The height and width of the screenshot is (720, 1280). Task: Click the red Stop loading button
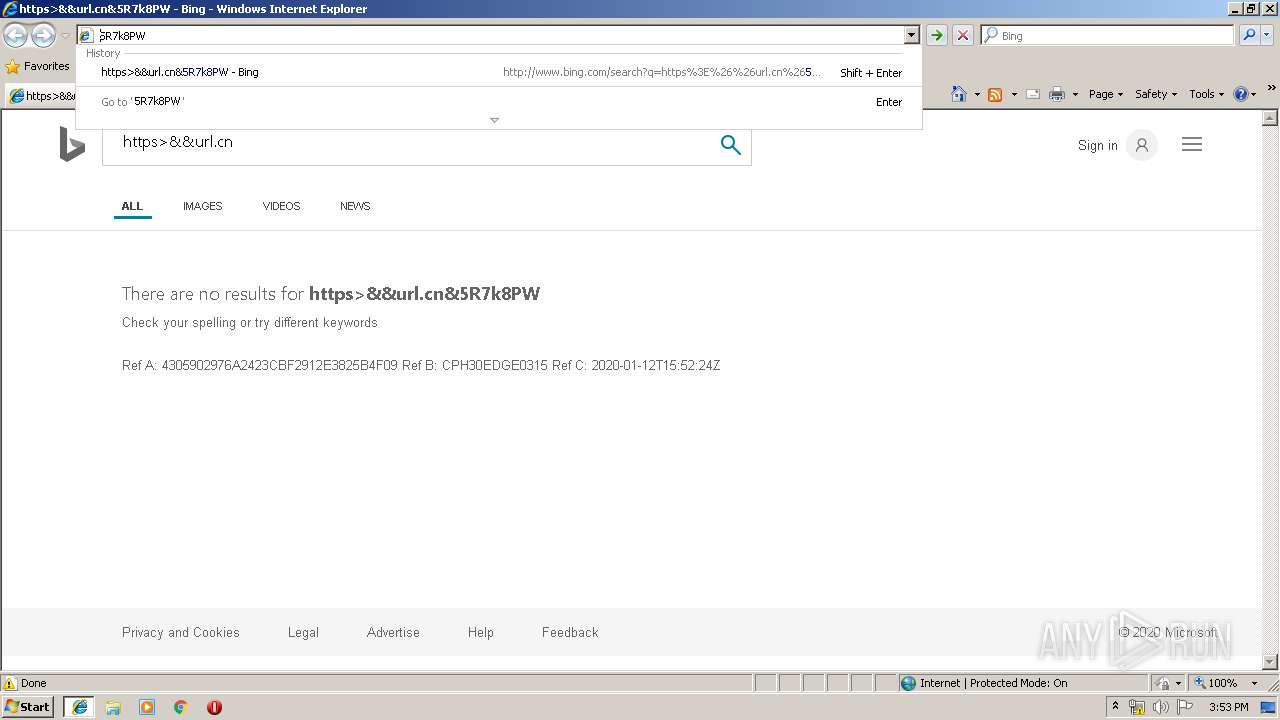(x=963, y=35)
